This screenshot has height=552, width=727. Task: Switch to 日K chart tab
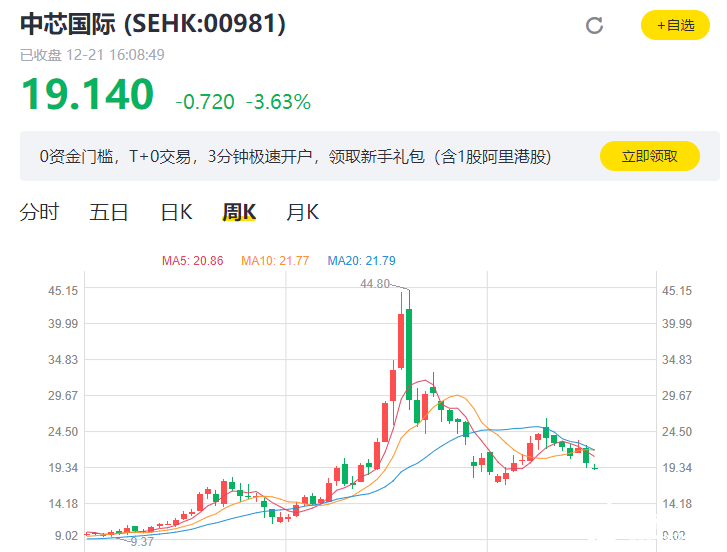coord(177,212)
